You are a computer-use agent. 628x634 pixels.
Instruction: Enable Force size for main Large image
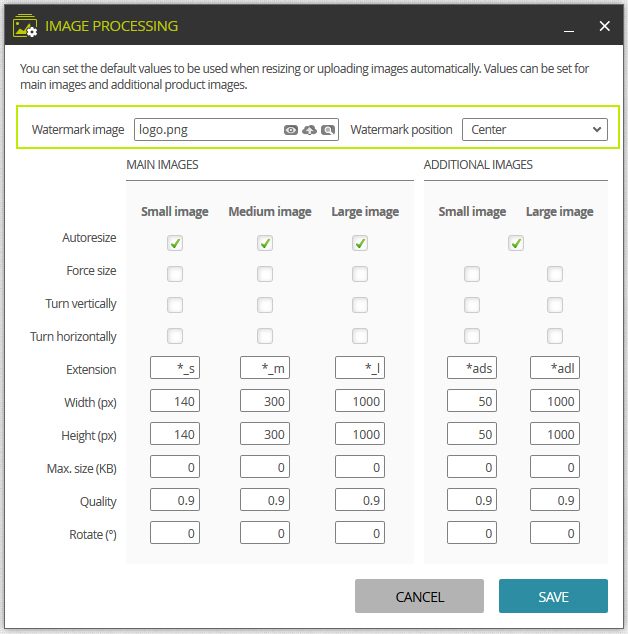click(360, 274)
